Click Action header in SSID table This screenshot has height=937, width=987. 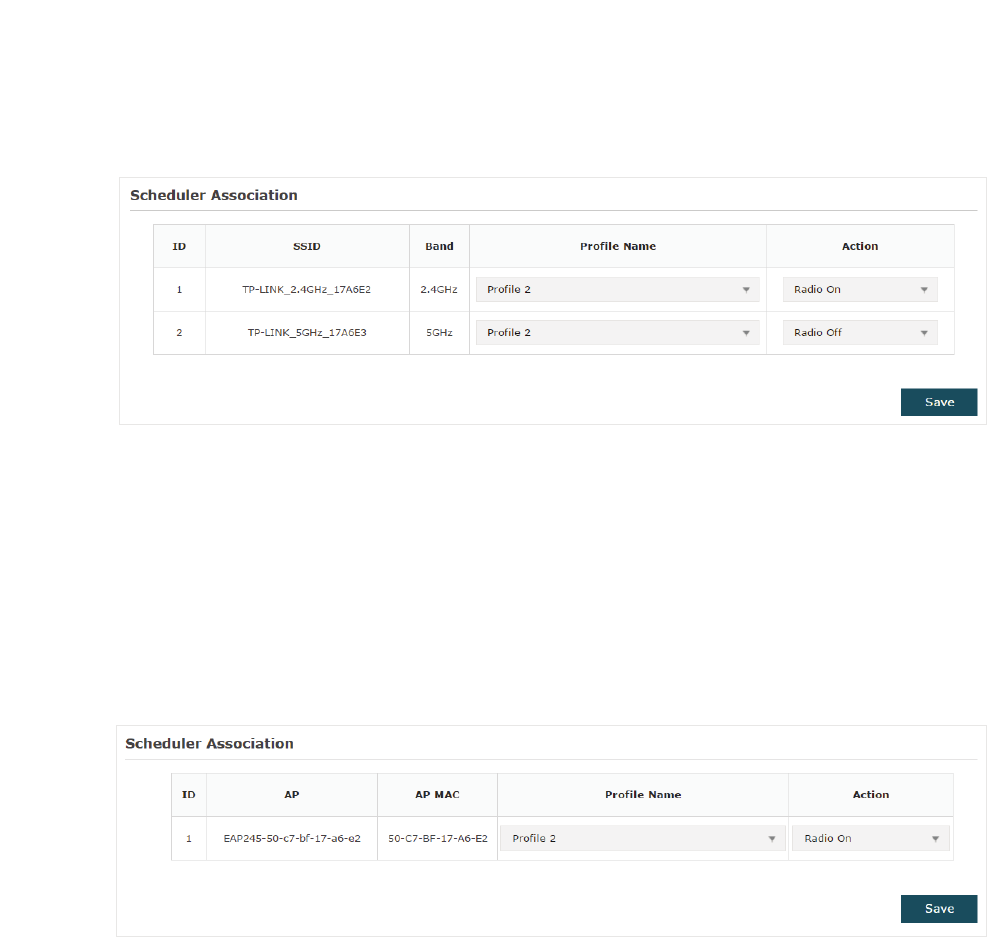pos(860,246)
